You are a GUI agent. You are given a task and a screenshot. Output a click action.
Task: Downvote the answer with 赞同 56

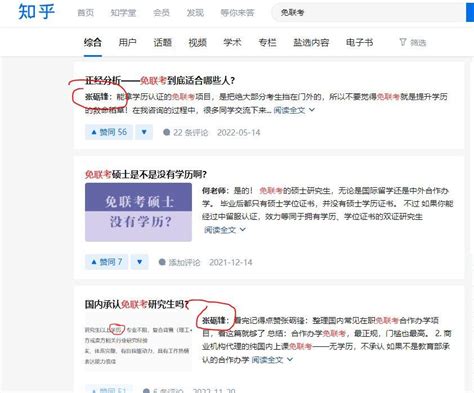144,132
